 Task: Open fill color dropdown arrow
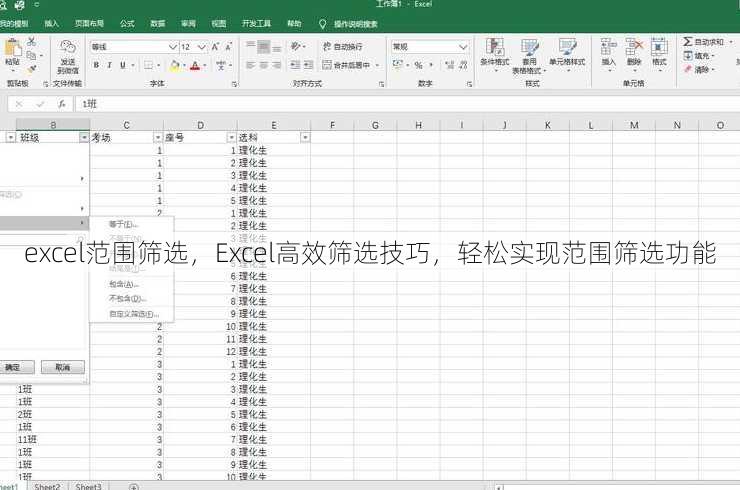[184, 65]
